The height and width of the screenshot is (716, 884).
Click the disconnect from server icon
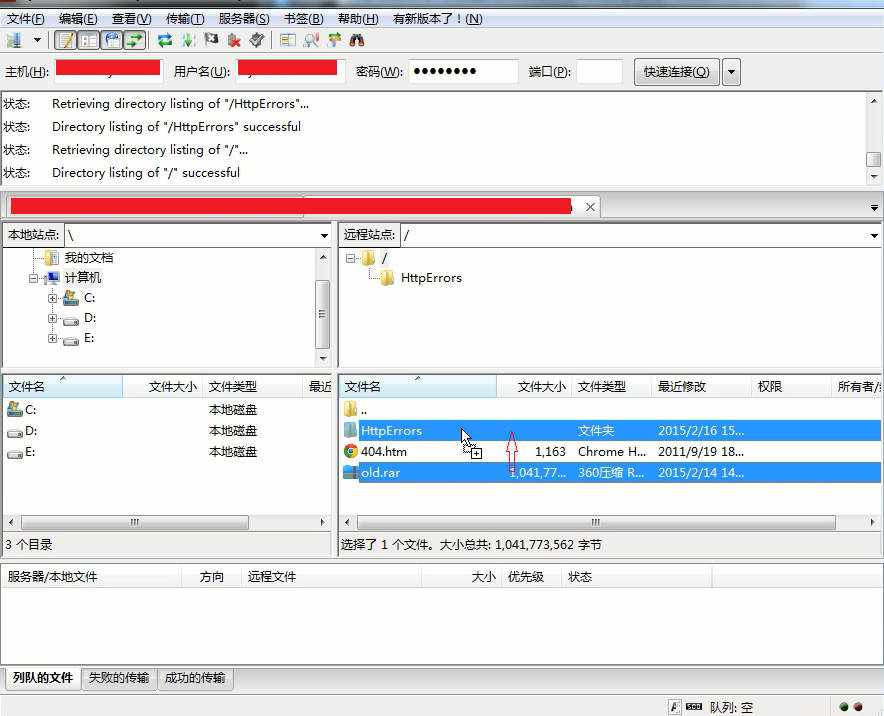[x=235, y=40]
